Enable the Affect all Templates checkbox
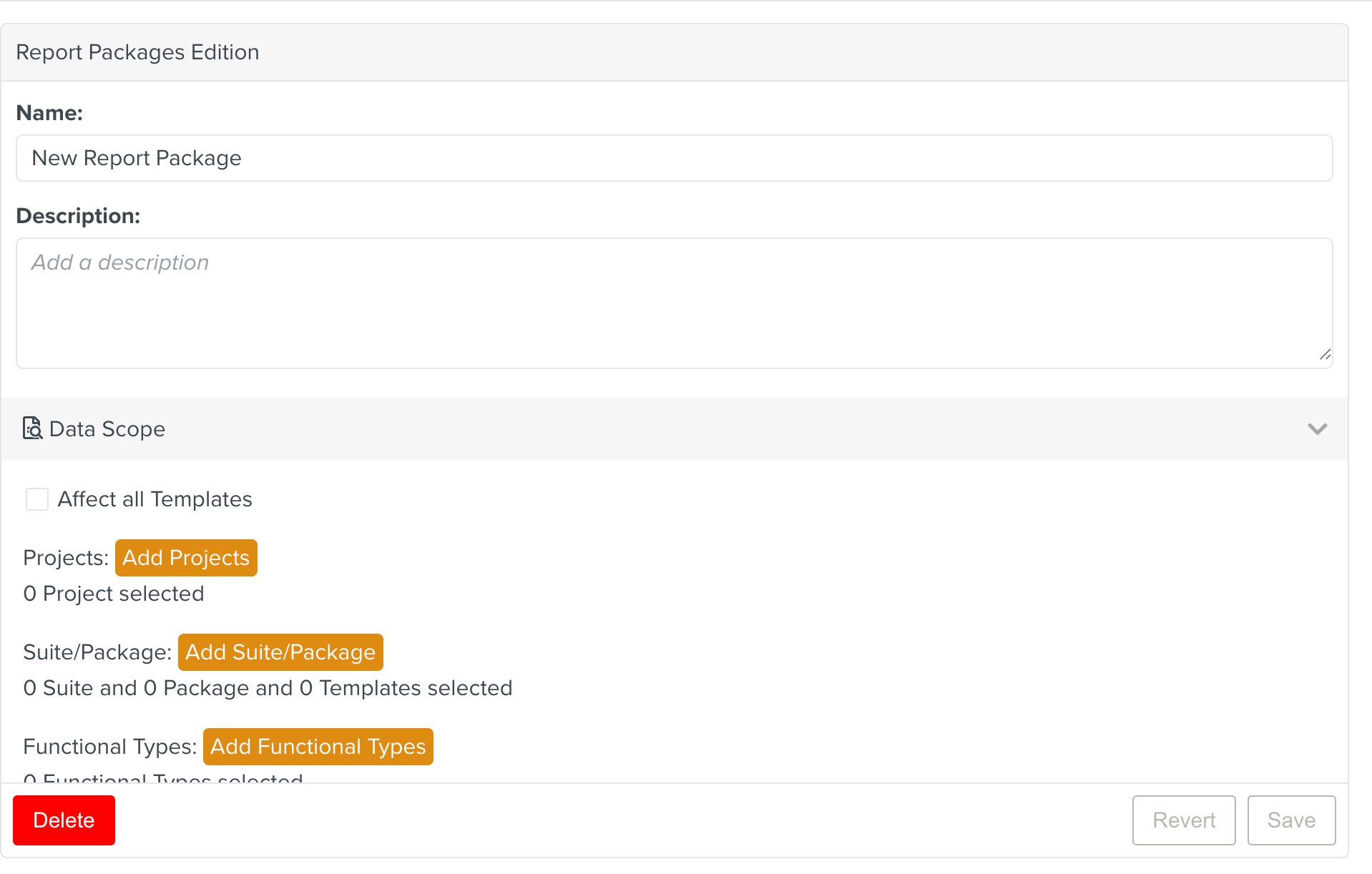The height and width of the screenshot is (874, 1372). [36, 499]
